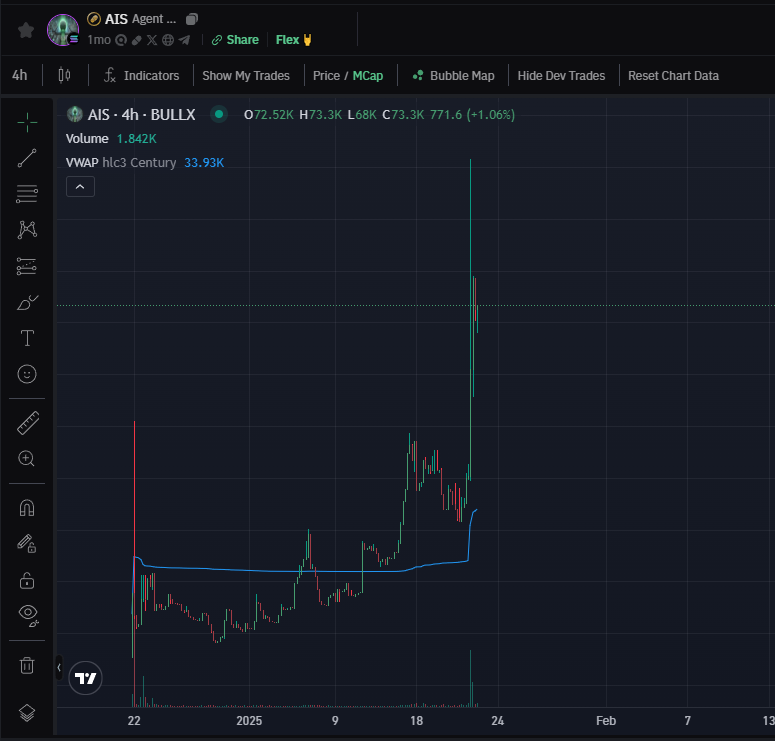Toggle stay in drawing mode pencil-lock
The width and height of the screenshot is (775, 741).
click(27, 544)
